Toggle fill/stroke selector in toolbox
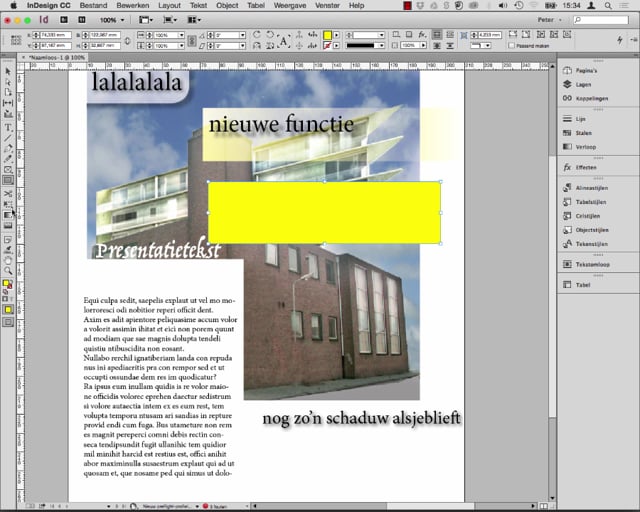This screenshot has width=640, height=512. 7,285
